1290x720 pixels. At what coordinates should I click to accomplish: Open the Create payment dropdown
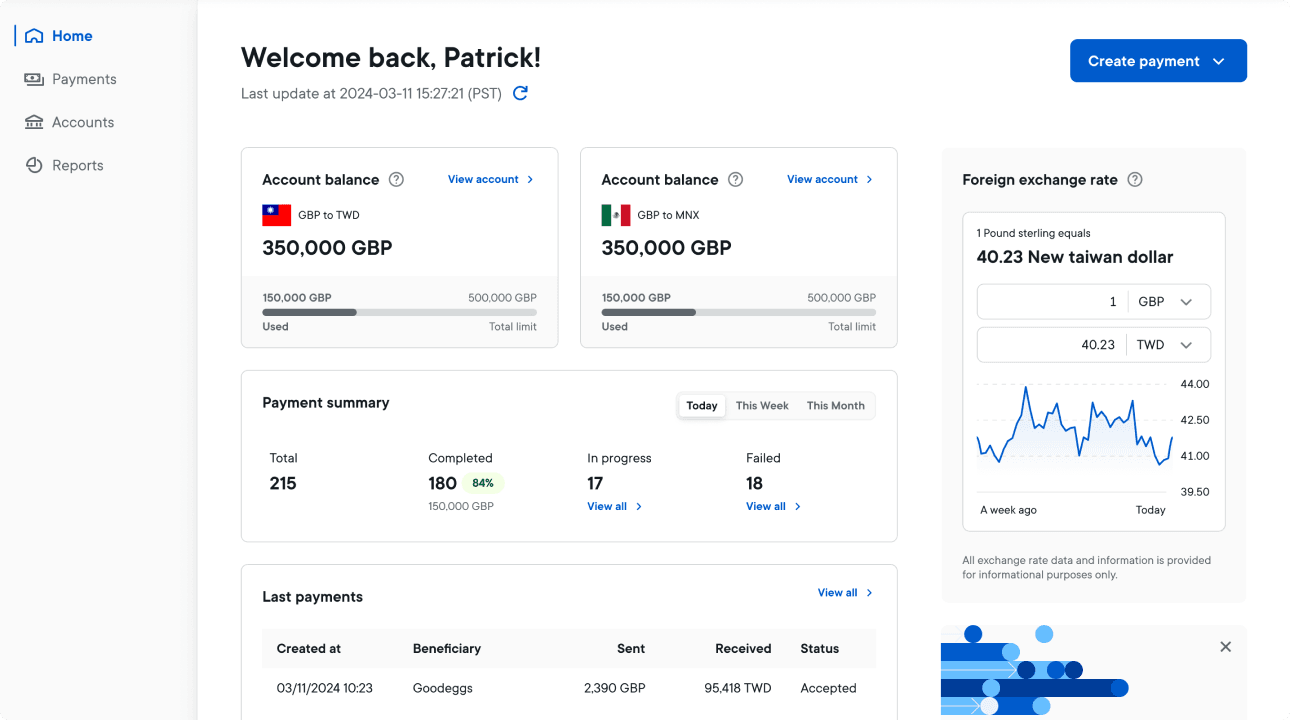point(1158,60)
